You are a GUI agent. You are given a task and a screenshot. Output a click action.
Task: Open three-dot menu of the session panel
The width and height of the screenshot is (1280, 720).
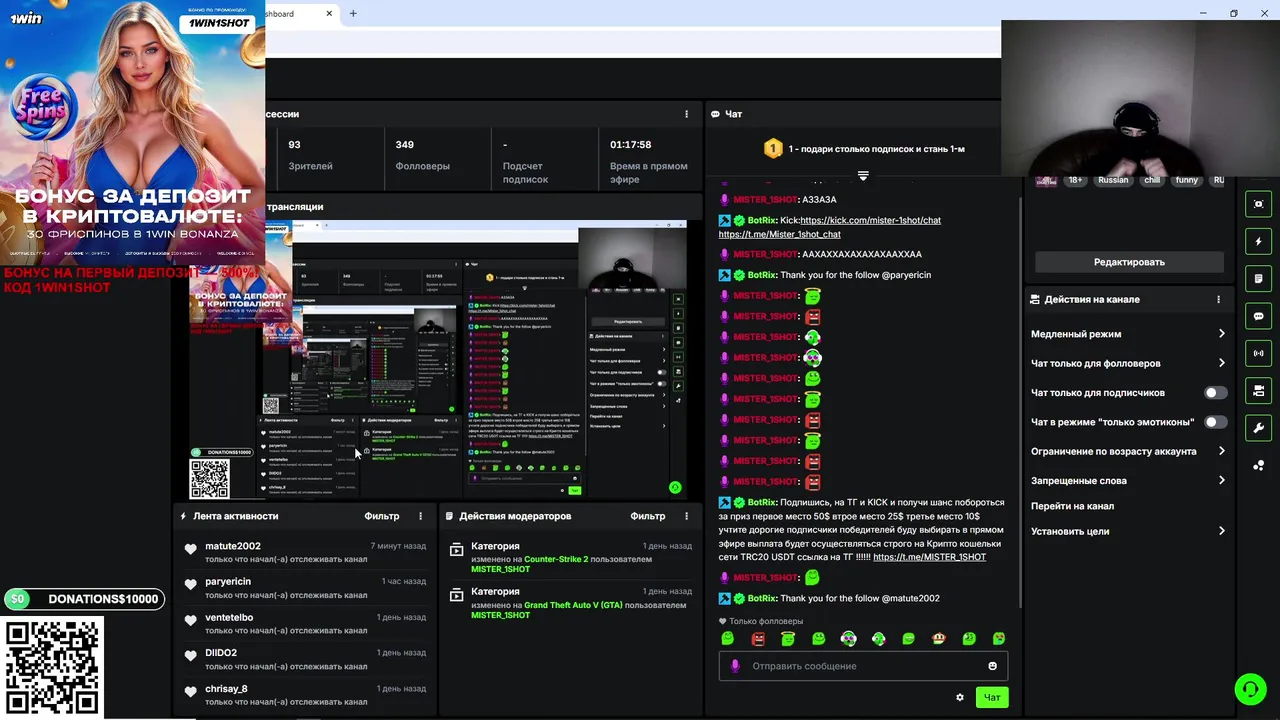click(686, 114)
